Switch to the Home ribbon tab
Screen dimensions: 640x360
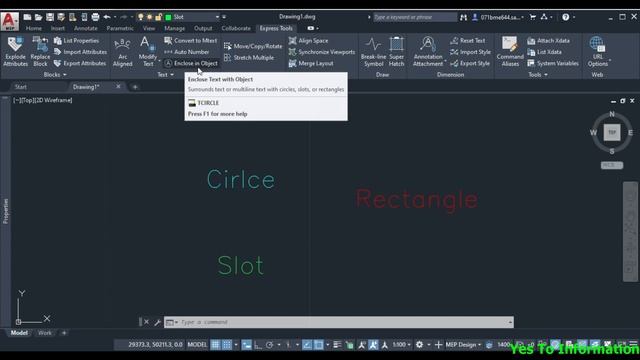(33, 28)
